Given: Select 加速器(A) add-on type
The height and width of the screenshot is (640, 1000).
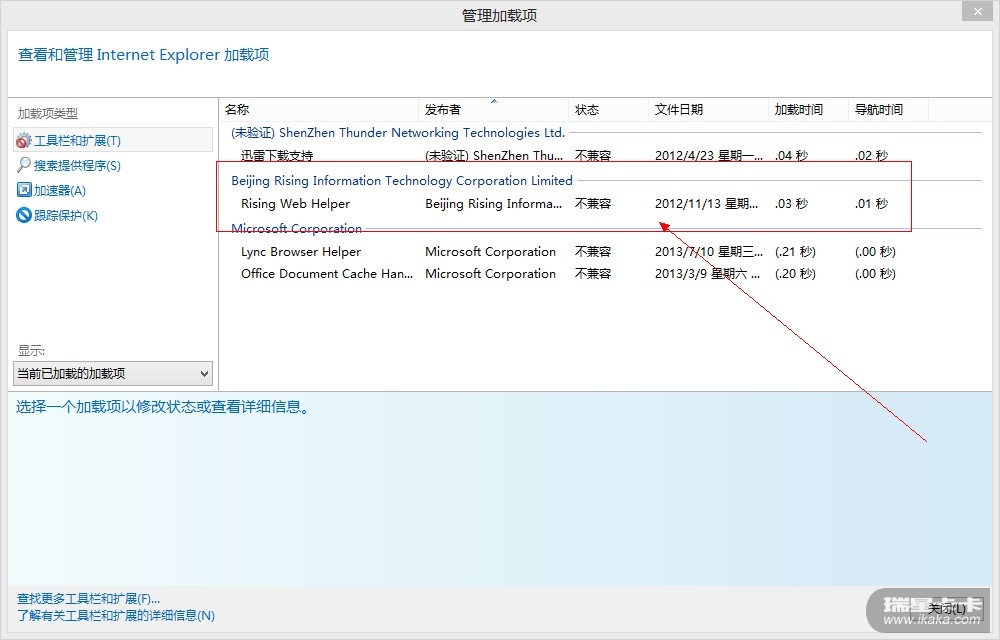Looking at the screenshot, I should 60,191.
